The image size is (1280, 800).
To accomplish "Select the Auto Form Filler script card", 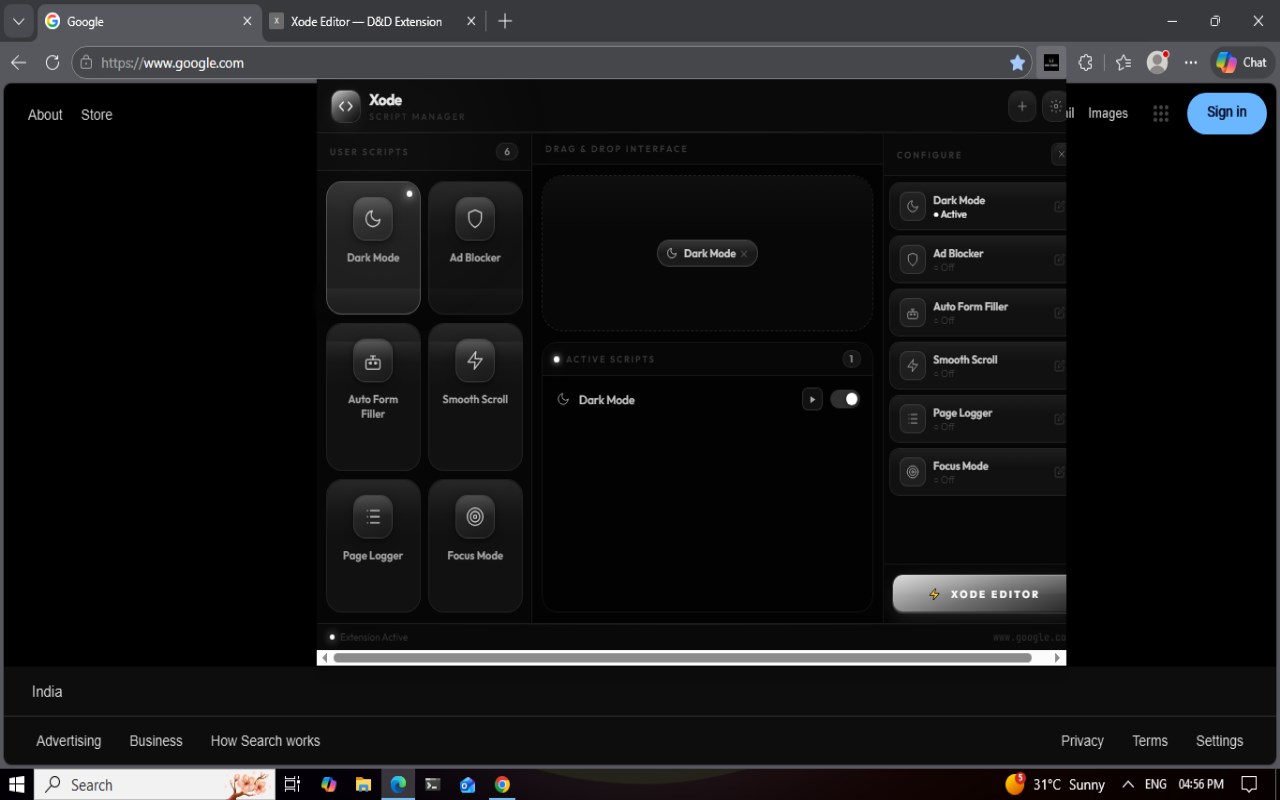I will (373, 396).
